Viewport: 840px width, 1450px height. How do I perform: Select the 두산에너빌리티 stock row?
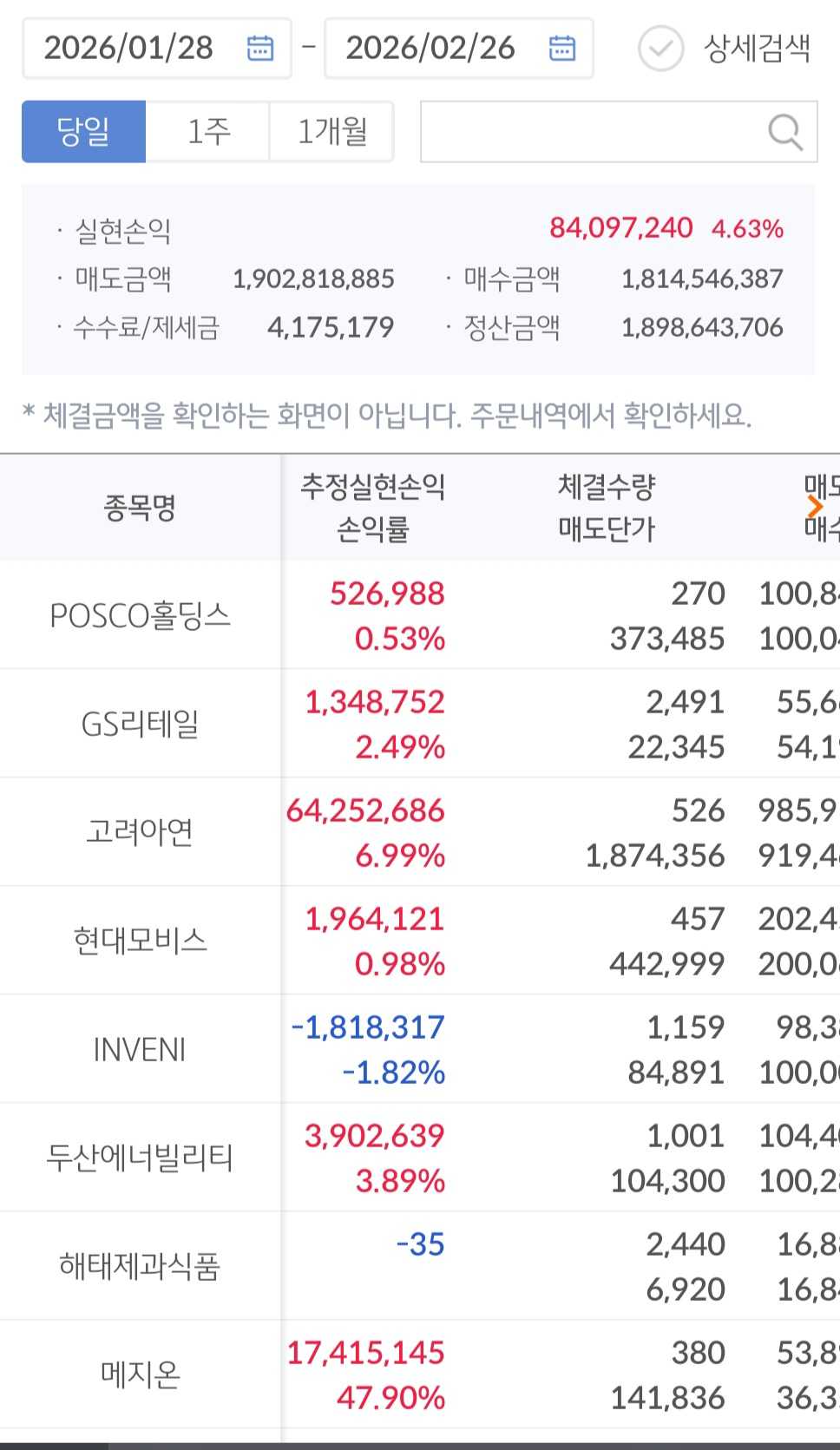140,1158
